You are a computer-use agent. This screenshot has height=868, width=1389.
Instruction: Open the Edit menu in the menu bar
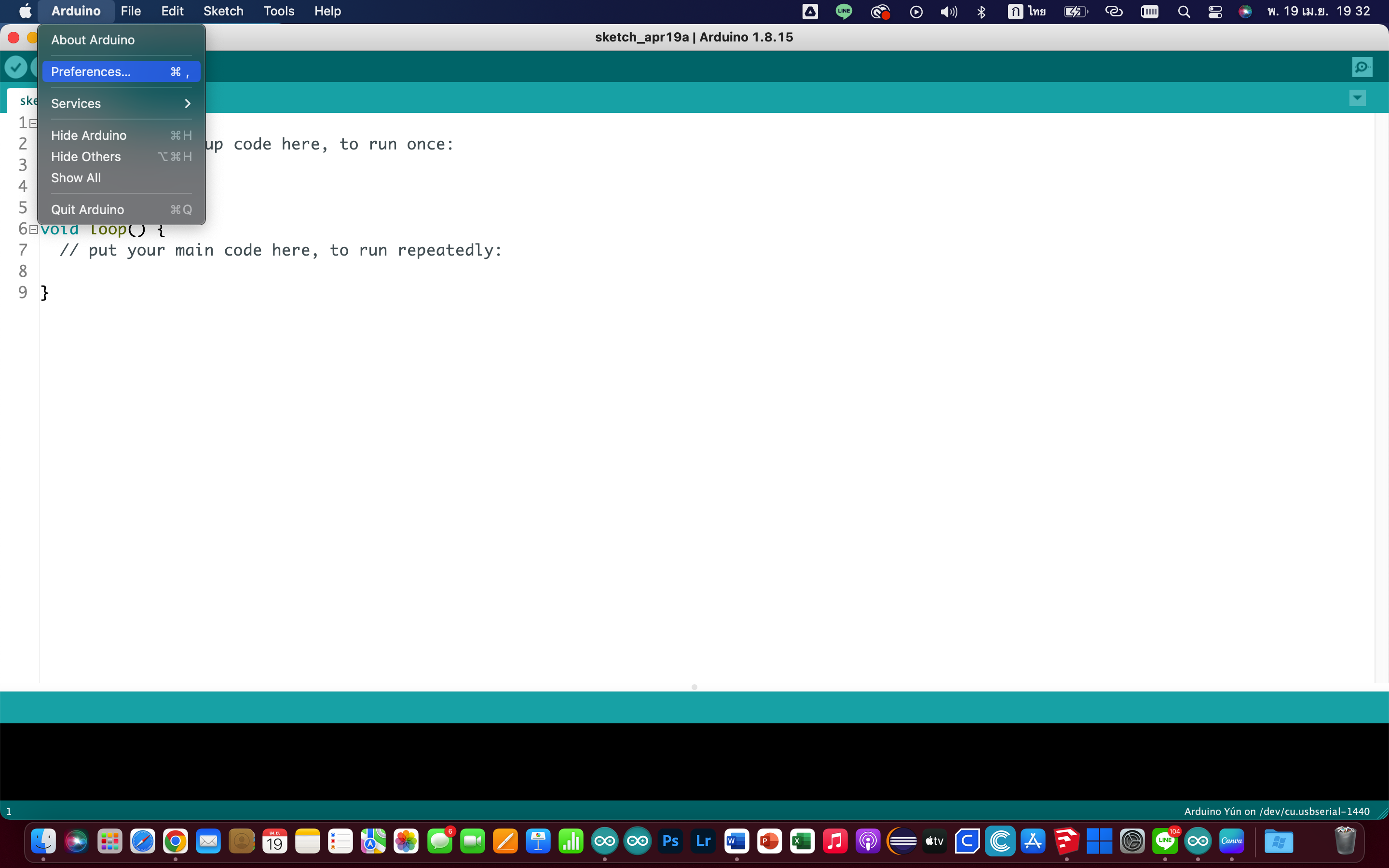tap(172, 11)
